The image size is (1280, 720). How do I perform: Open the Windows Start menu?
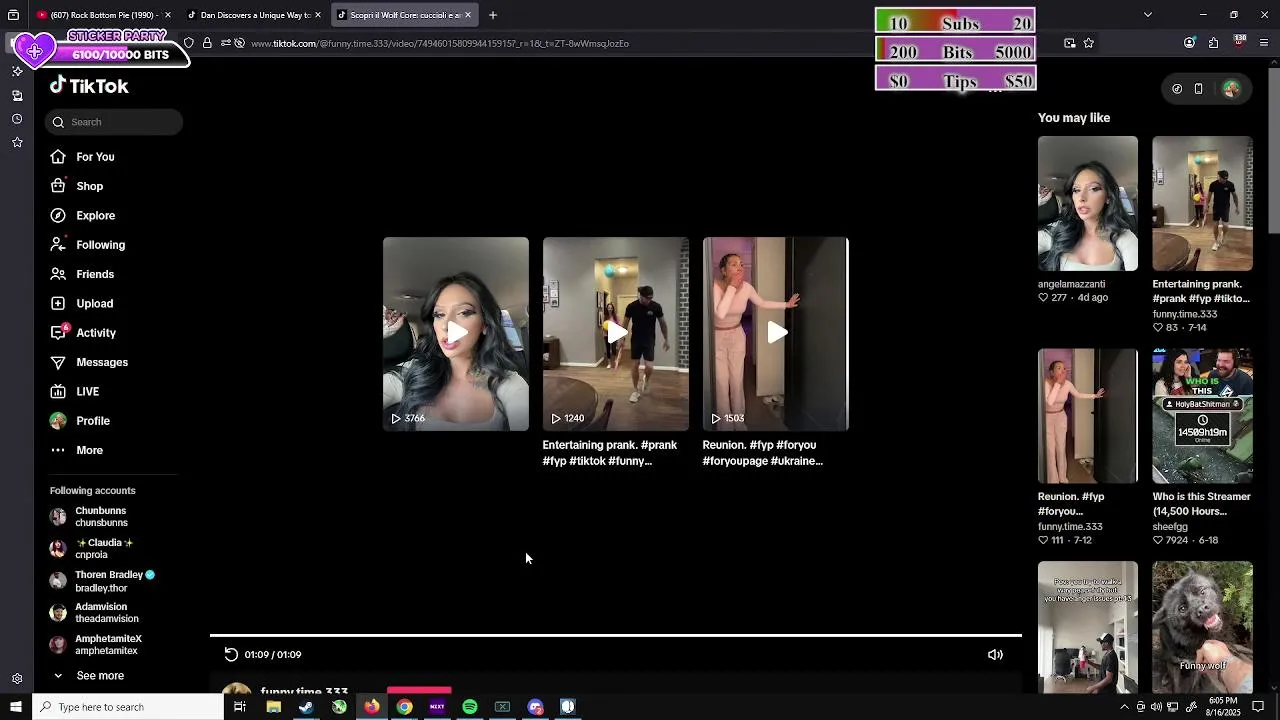pyautogui.click(x=15, y=707)
